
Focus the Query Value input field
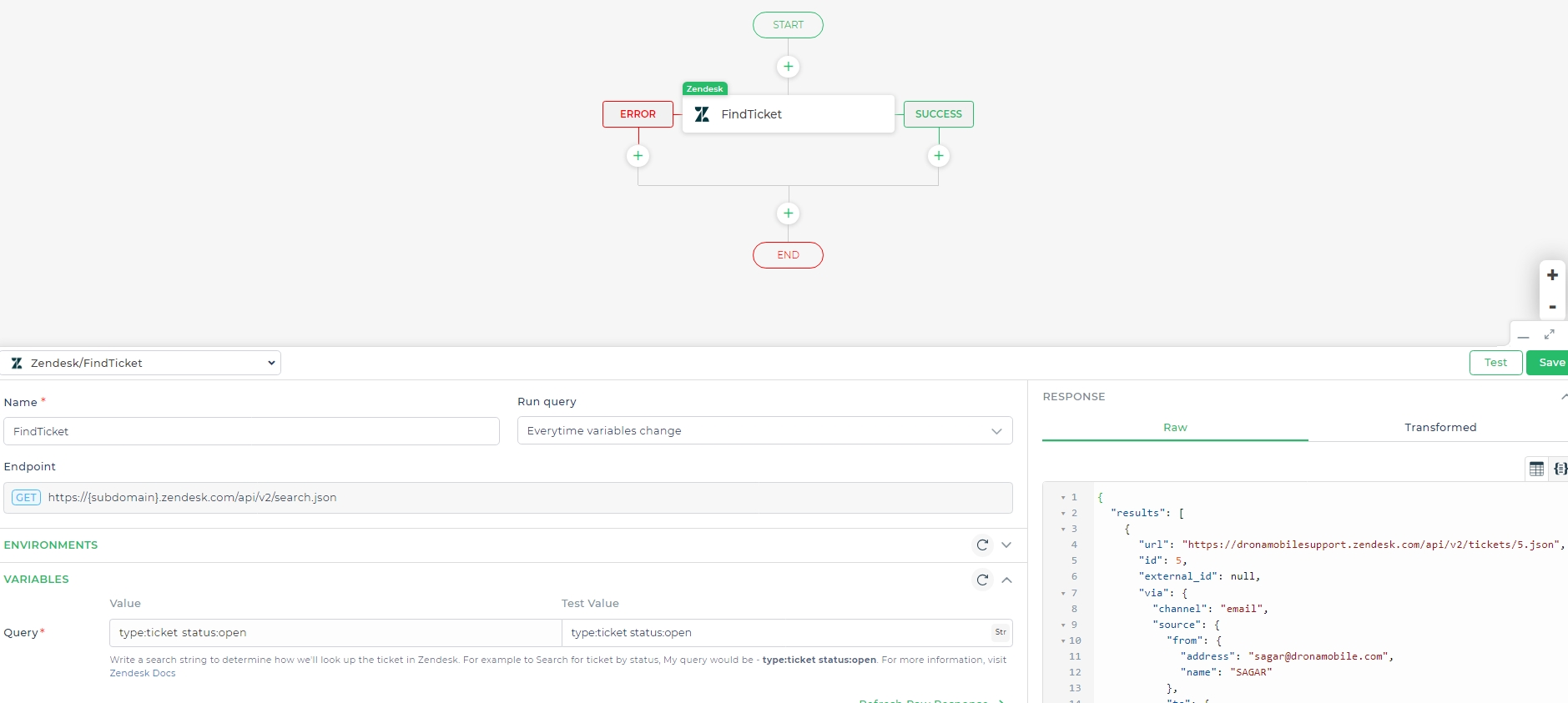(335, 632)
